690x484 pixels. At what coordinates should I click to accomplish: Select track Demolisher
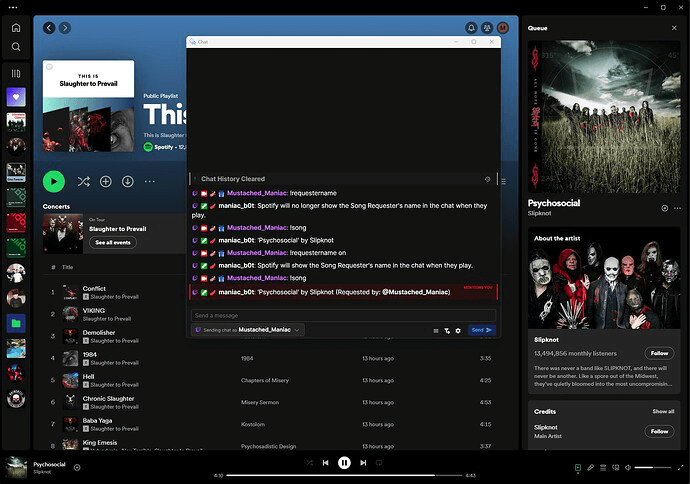coord(99,332)
